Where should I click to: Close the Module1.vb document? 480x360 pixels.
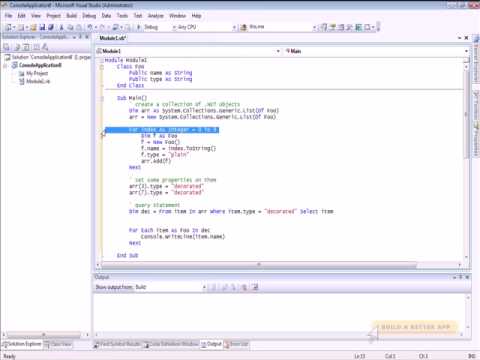pos(466,38)
